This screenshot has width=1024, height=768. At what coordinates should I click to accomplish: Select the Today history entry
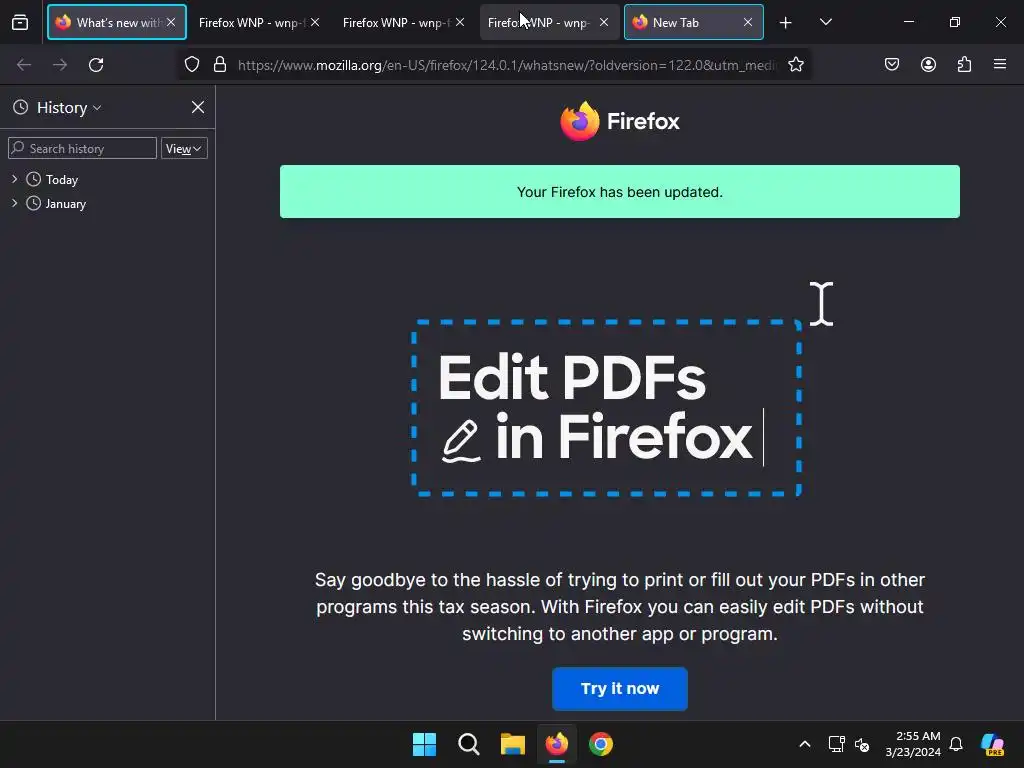61,180
